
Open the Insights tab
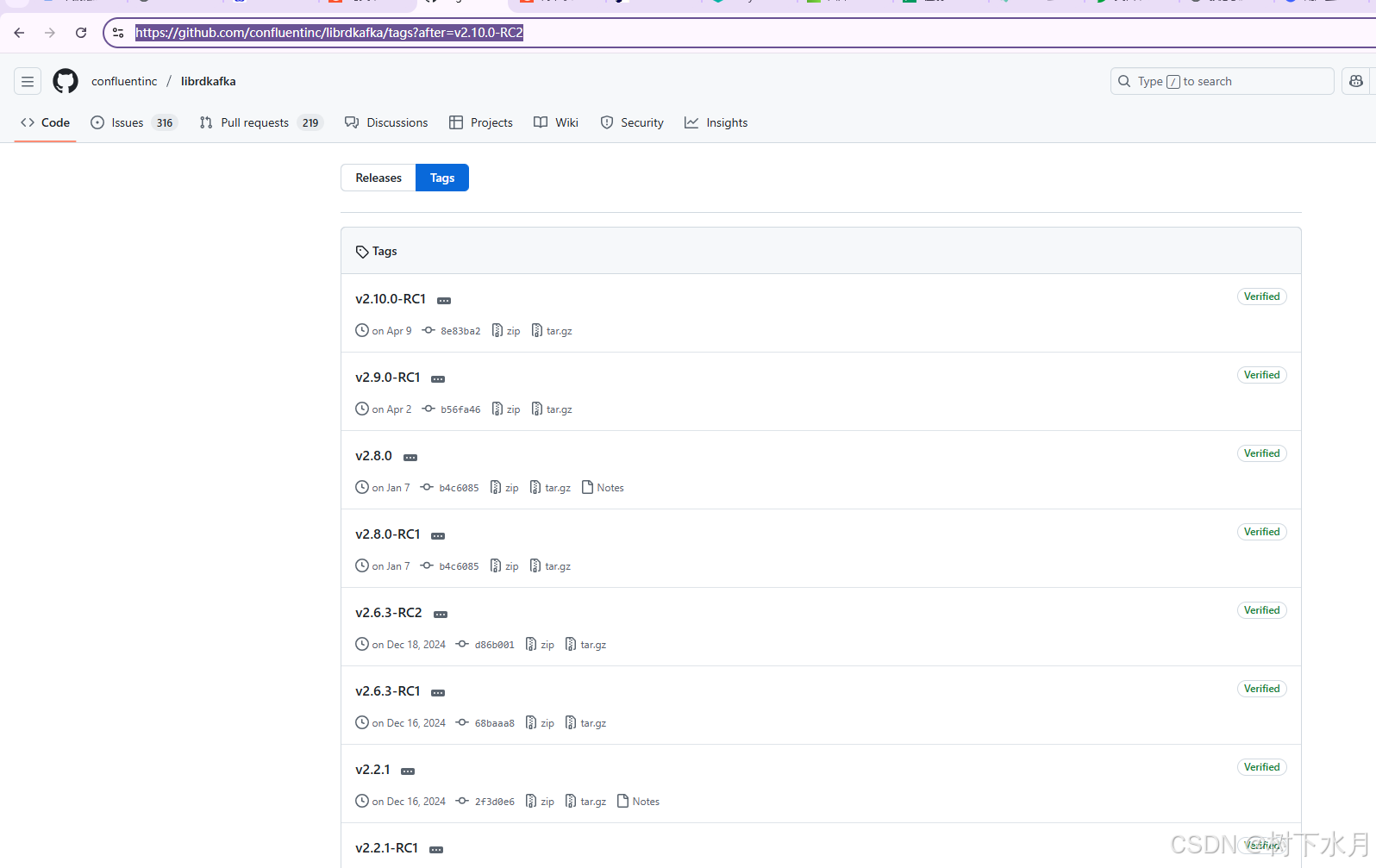coord(716,122)
